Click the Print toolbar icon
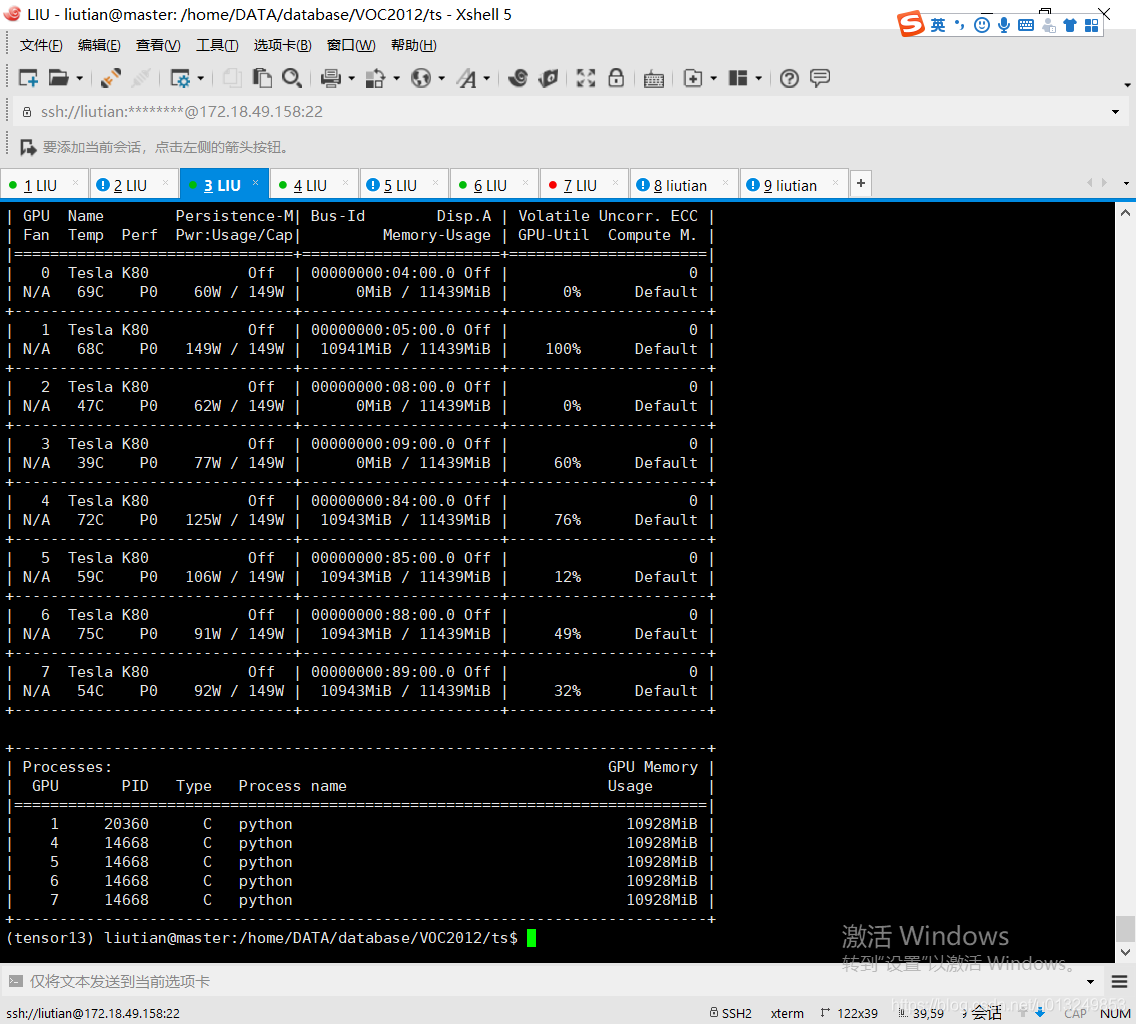The width and height of the screenshot is (1136, 1024). (331, 78)
